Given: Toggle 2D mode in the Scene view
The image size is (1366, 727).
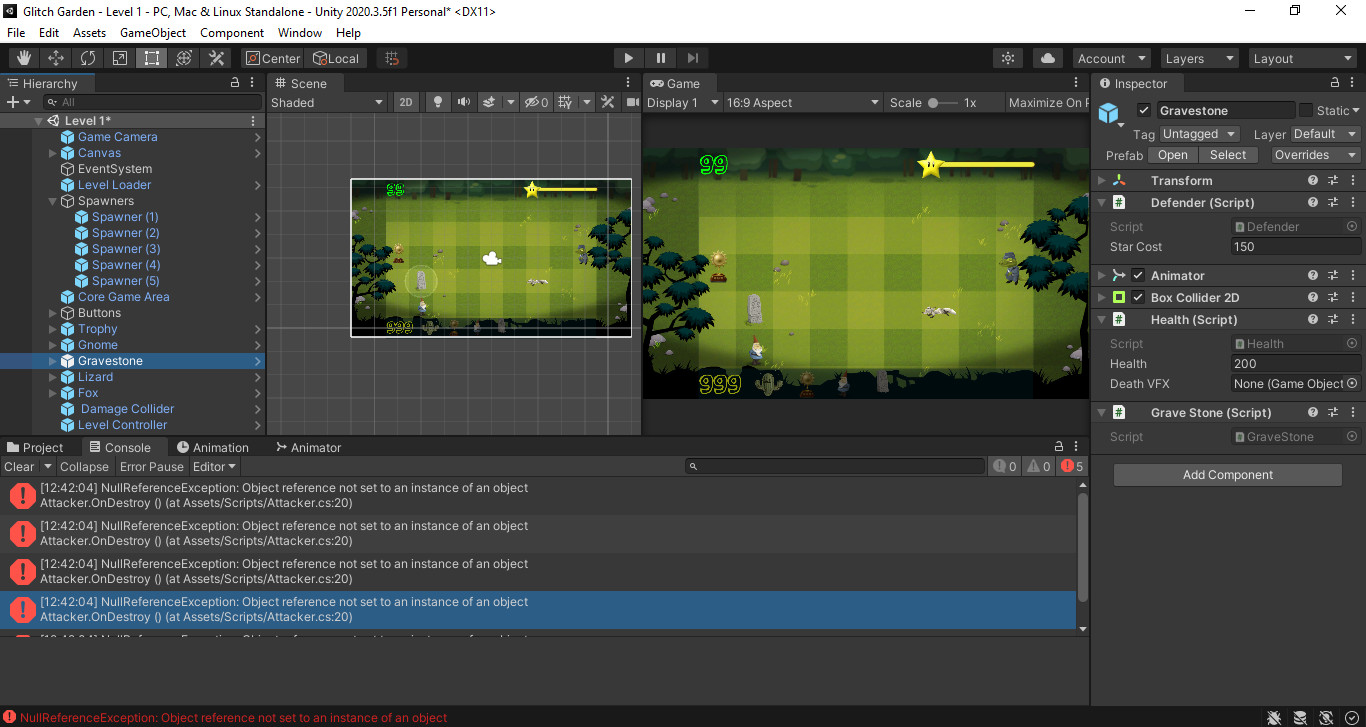Looking at the screenshot, I should point(405,102).
